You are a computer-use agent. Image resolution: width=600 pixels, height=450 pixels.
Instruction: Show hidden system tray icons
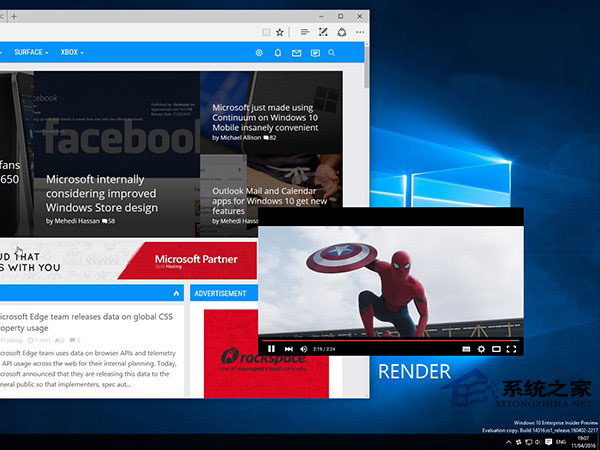coord(509,442)
